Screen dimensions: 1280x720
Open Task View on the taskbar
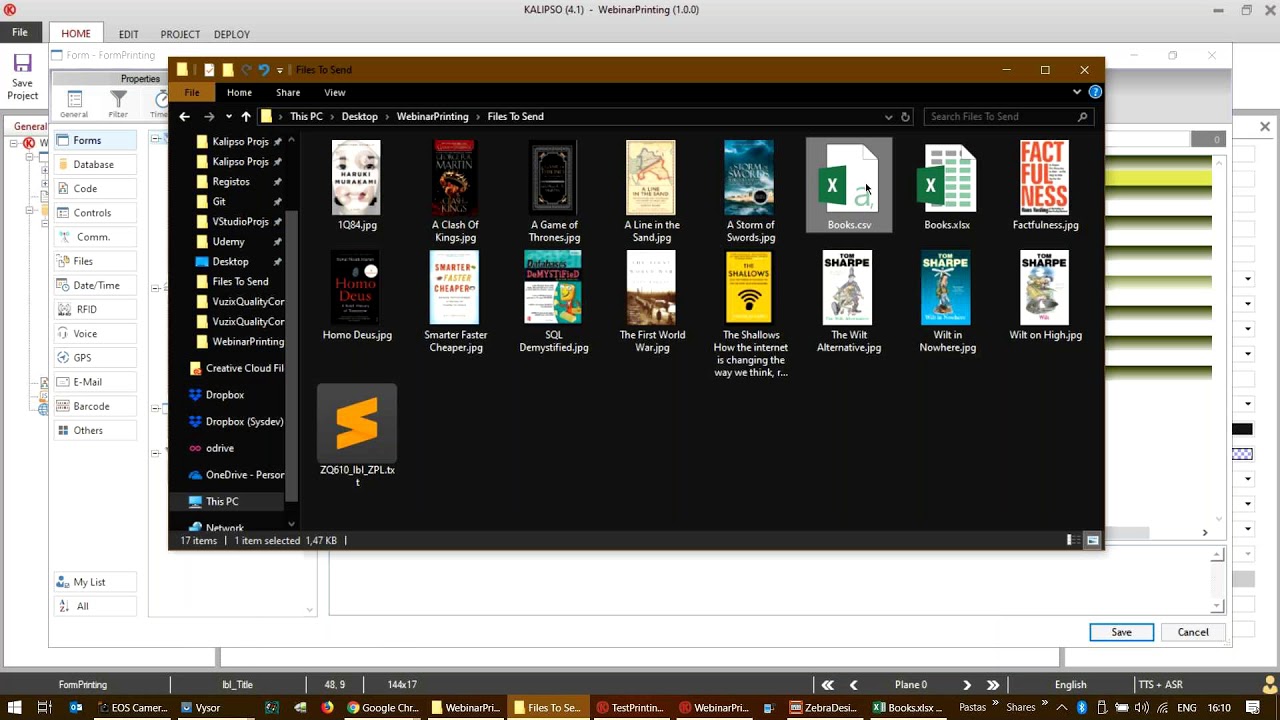(44, 708)
